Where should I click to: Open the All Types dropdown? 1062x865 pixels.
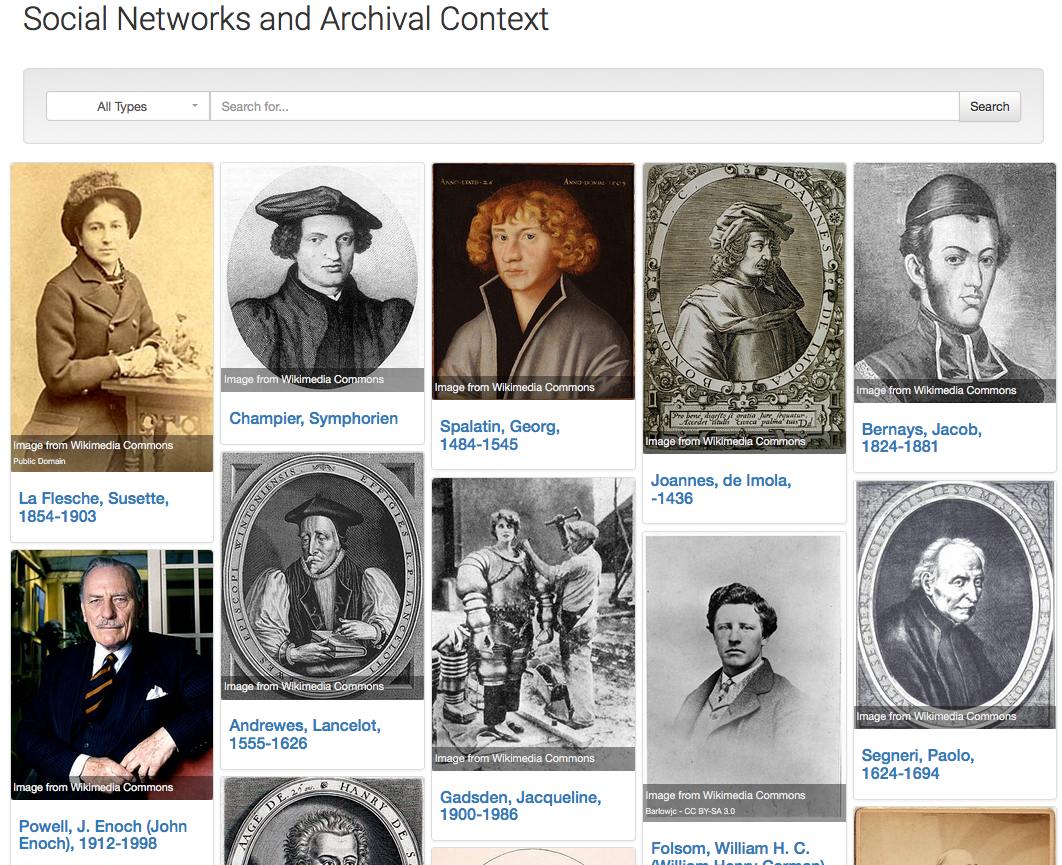(128, 106)
